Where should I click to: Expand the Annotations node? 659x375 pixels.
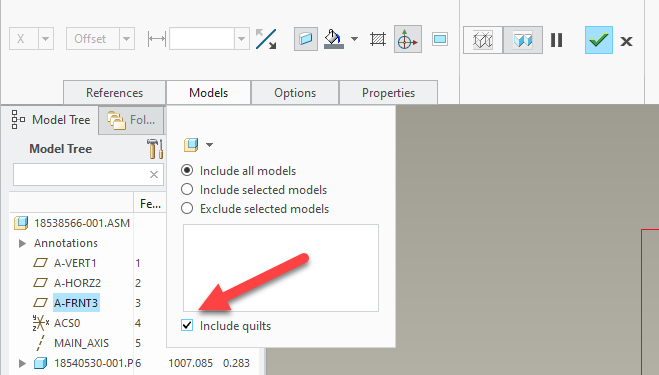[x=22, y=243]
